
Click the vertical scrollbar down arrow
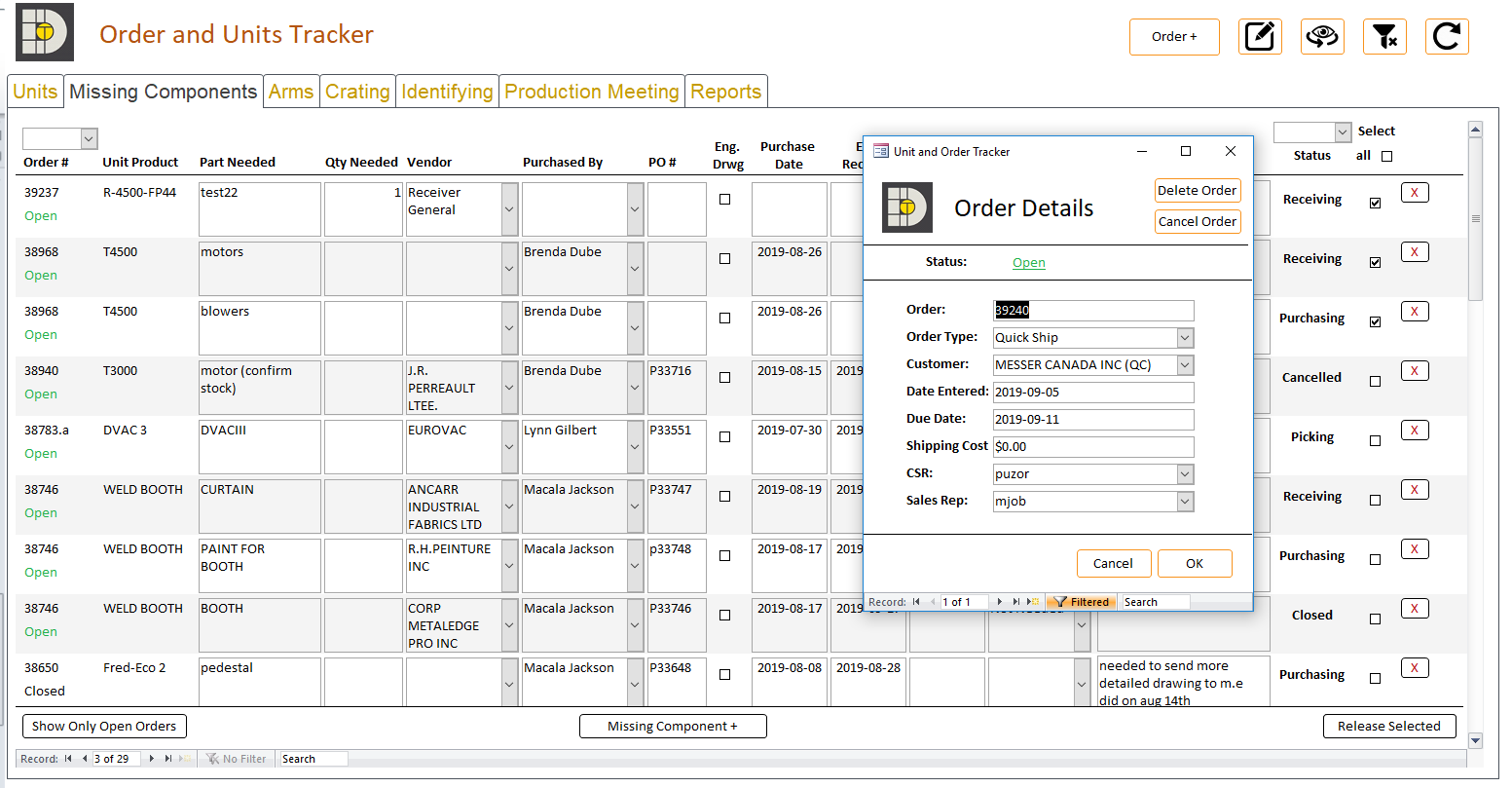1475,741
